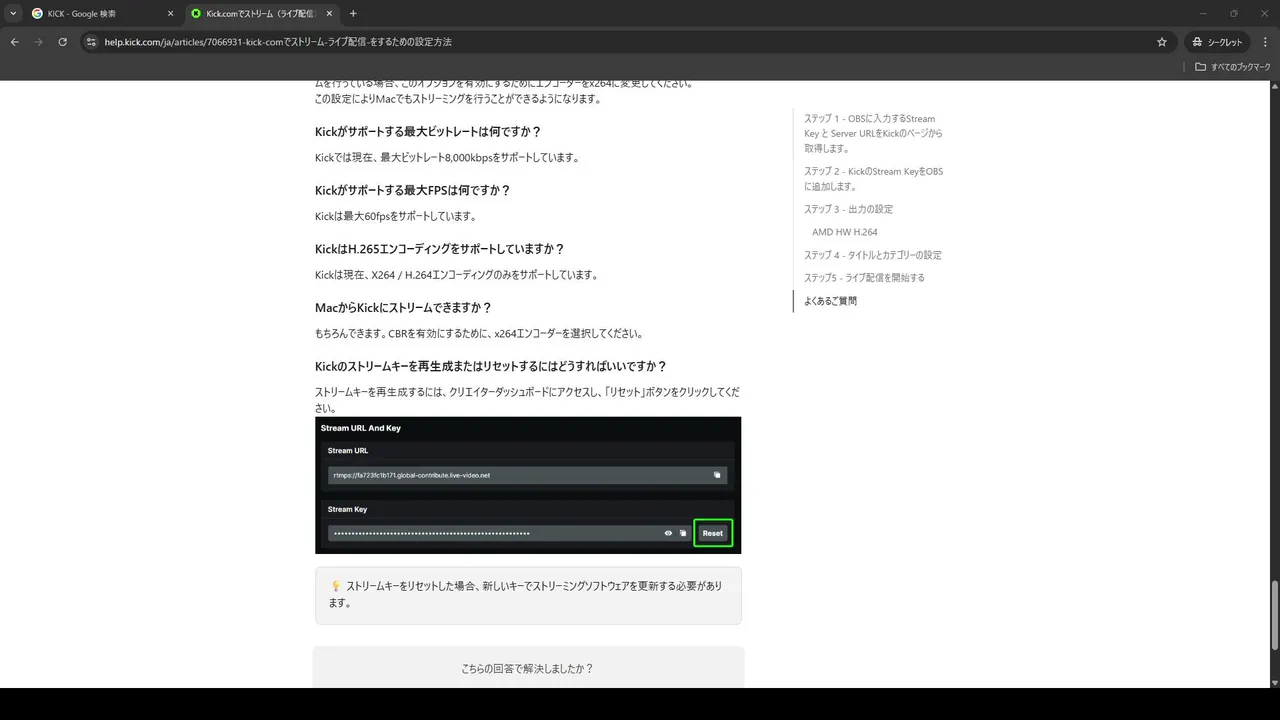This screenshot has height=720, width=1280.
Task: Click the rtmps Stream URL text field
Action: point(527,475)
